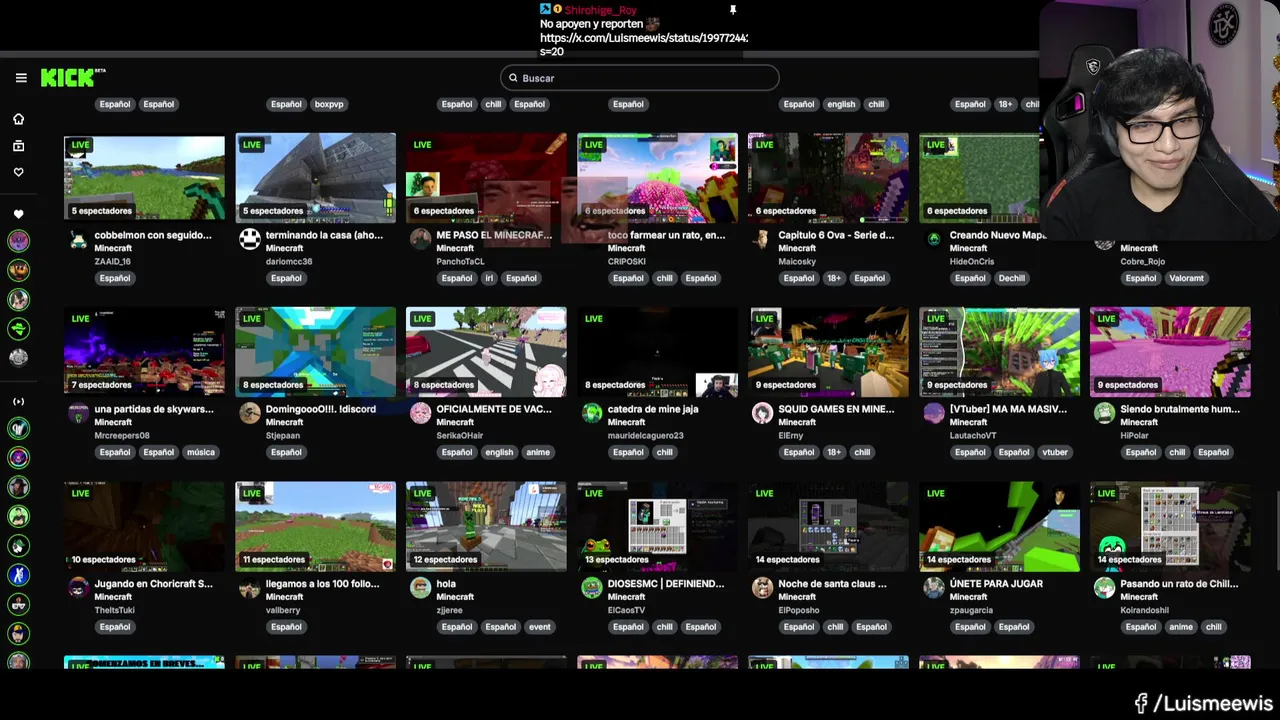Click Minecraft category under CRIPOSKI stream
Screen dimensions: 1280x720
627,248
